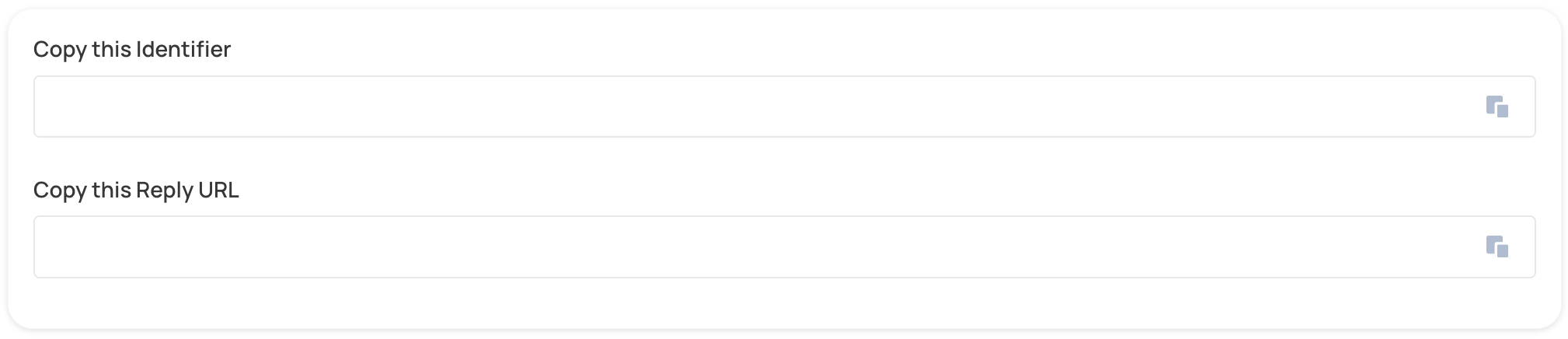Image resolution: width=1568 pixels, height=339 pixels.
Task: Copy the Reply URL to clipboard
Action: (x=1497, y=247)
